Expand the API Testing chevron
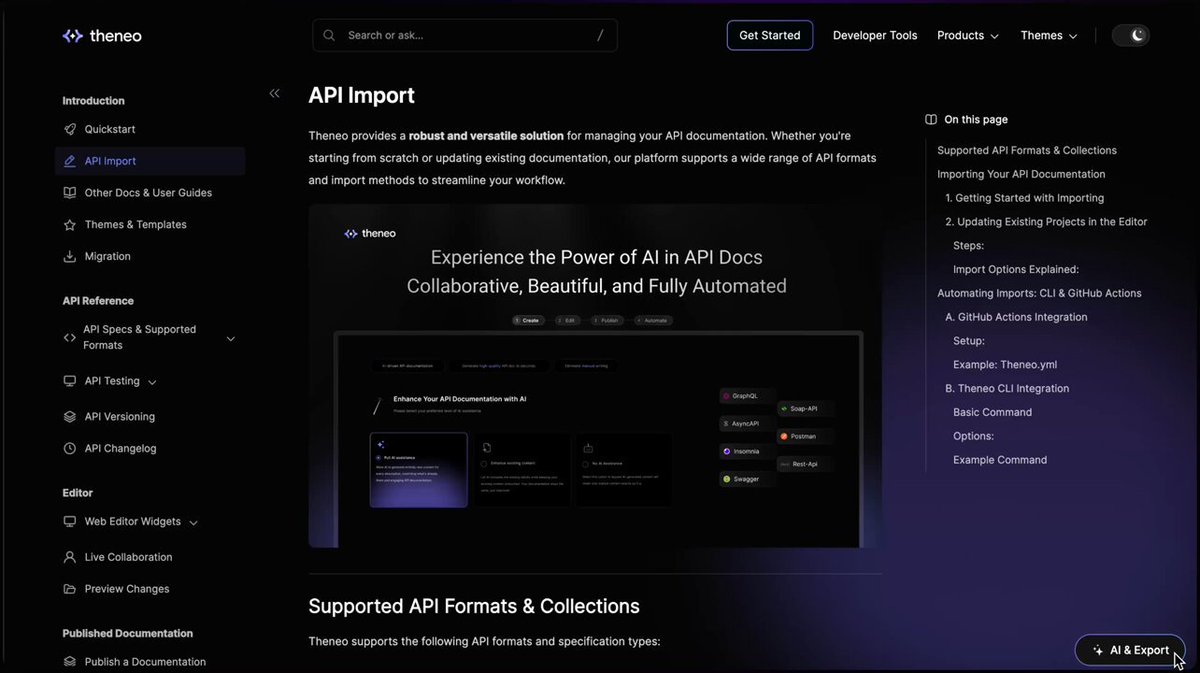Viewport: 1200px width, 673px height. [152, 382]
